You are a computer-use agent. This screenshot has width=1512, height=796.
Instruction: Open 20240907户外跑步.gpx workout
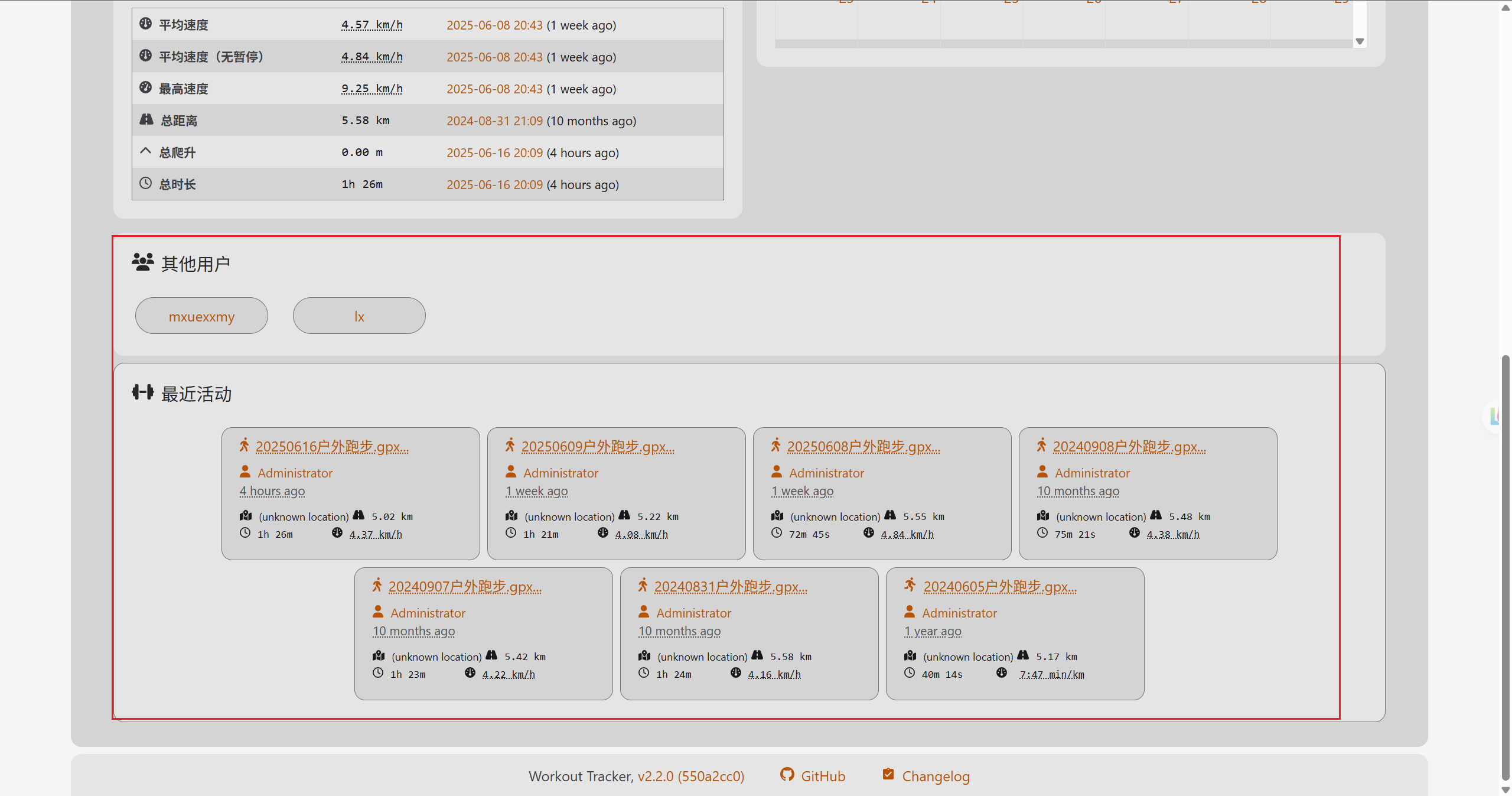(465, 586)
